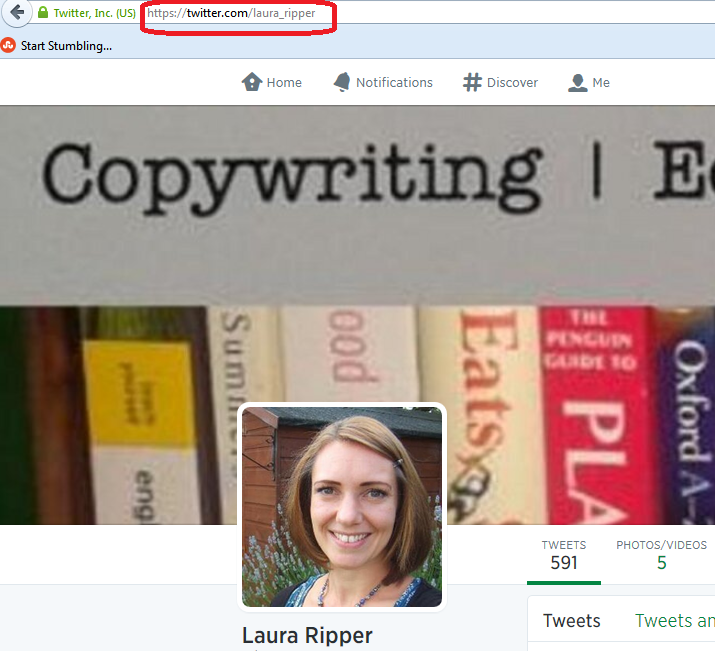
Task: Click the Discover hashtag icon
Action: [x=472, y=82]
